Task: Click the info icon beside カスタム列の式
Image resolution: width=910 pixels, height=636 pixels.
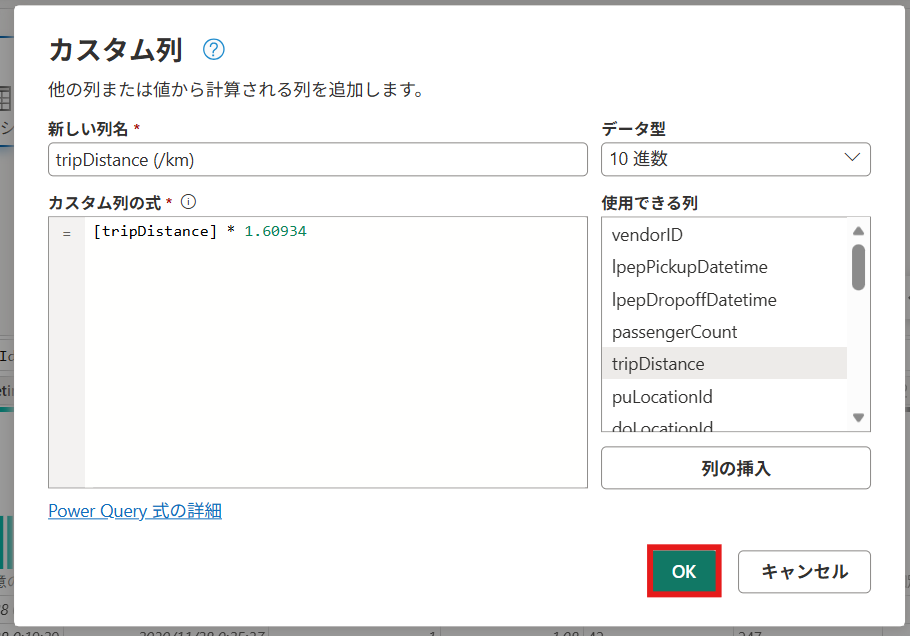Action: 189,201
